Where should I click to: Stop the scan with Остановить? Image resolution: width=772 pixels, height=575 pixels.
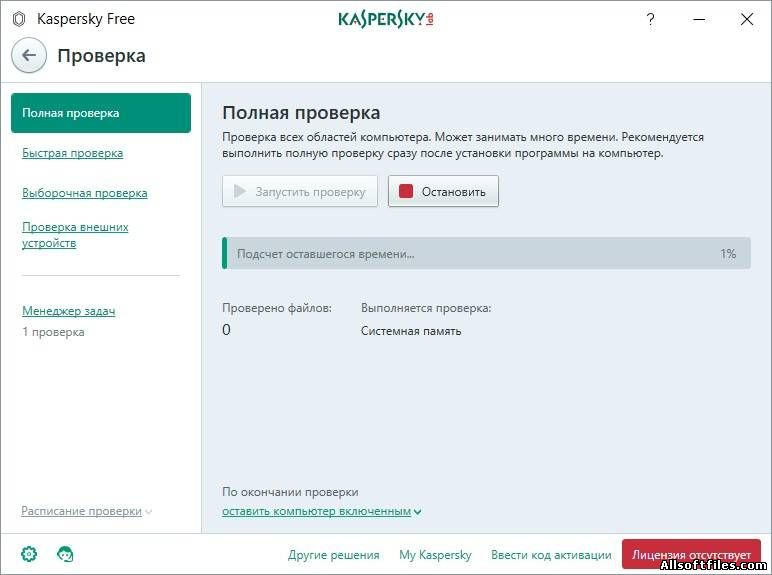pos(443,191)
